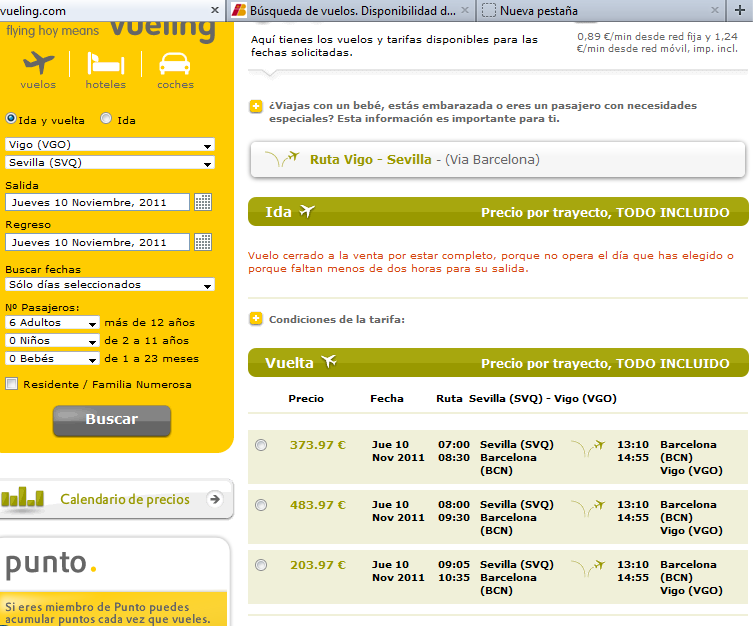Click the 09:05 departure time in 203.97 € row
This screenshot has width=753, height=626.
tap(454, 565)
